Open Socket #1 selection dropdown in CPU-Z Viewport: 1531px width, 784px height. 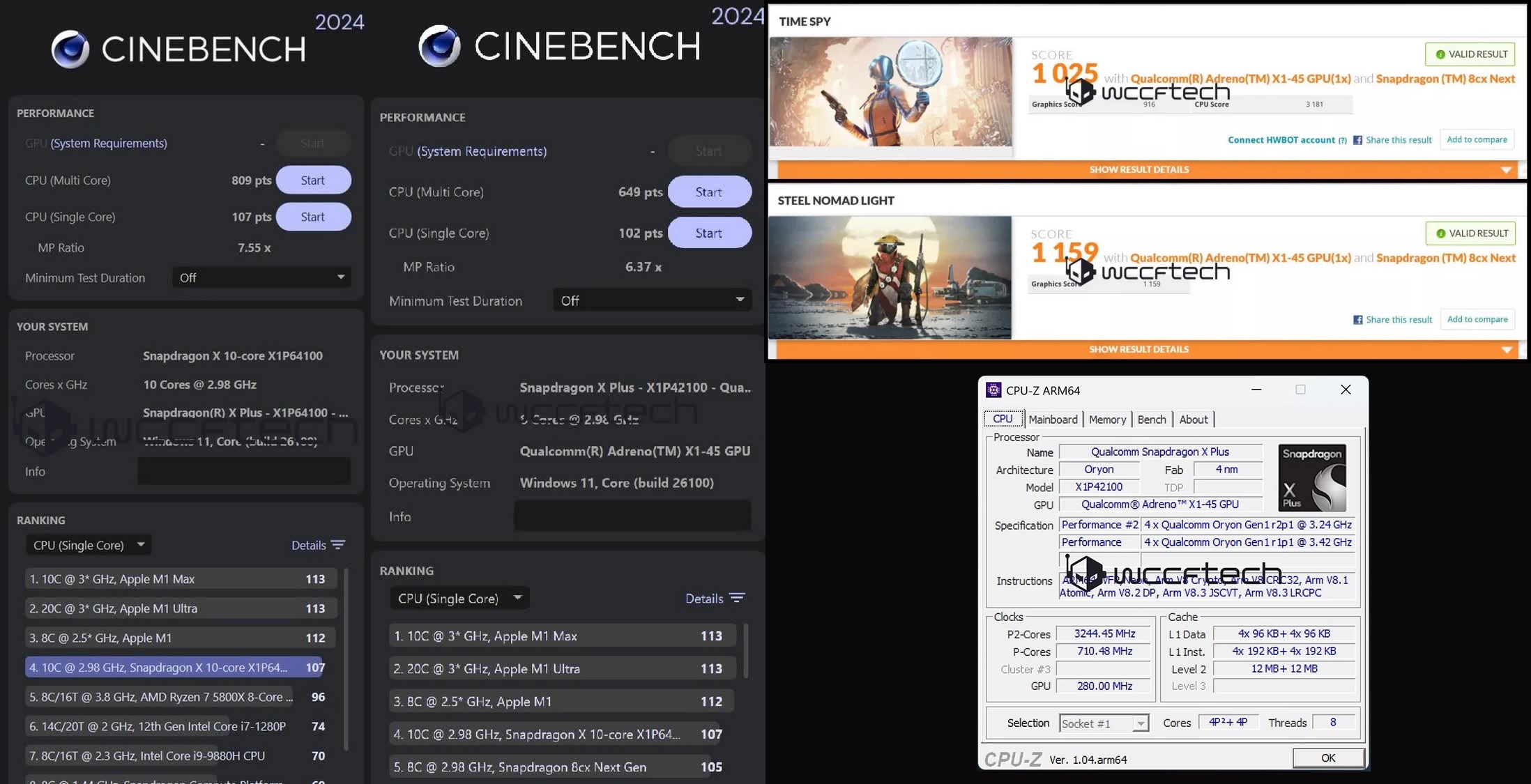[x=1104, y=723]
